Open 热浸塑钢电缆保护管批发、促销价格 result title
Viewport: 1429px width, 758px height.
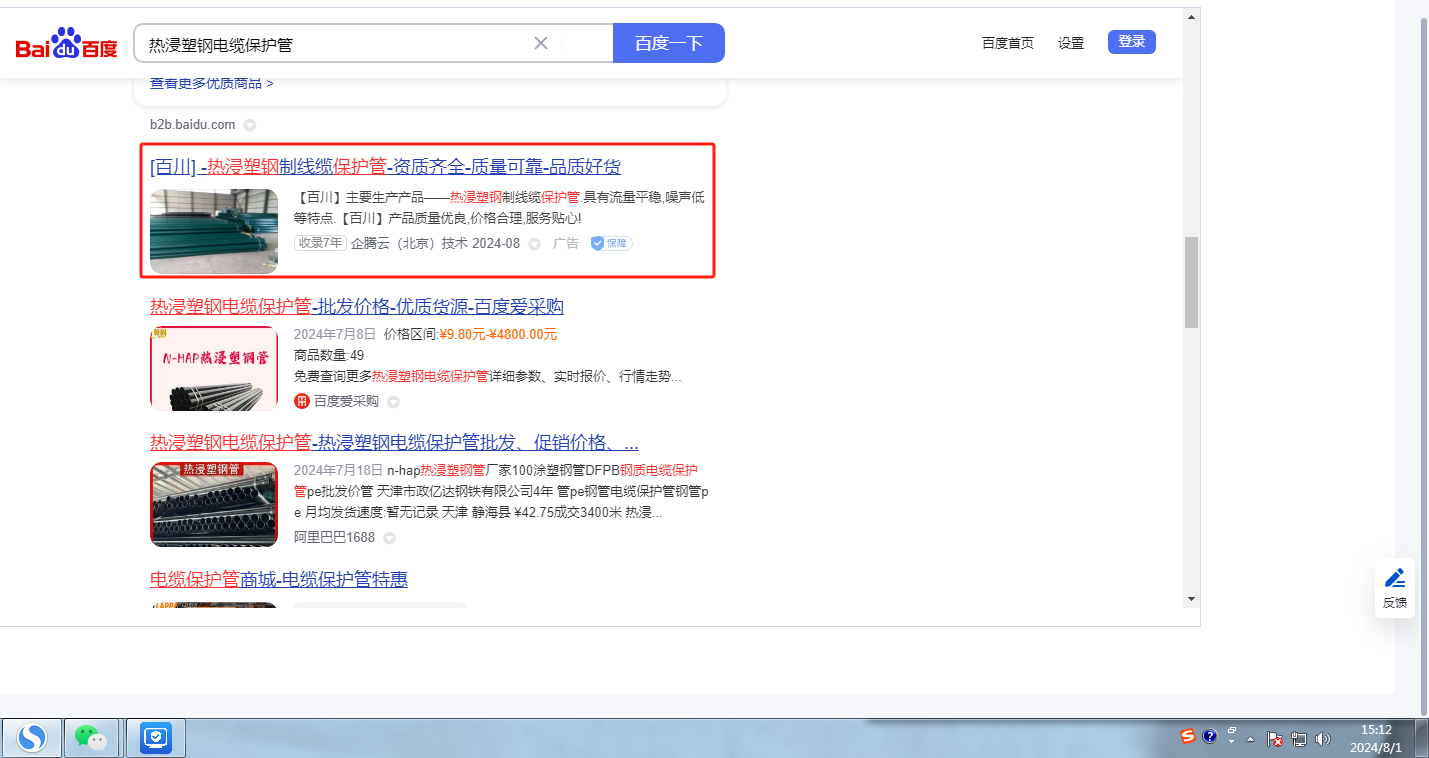tap(394, 442)
